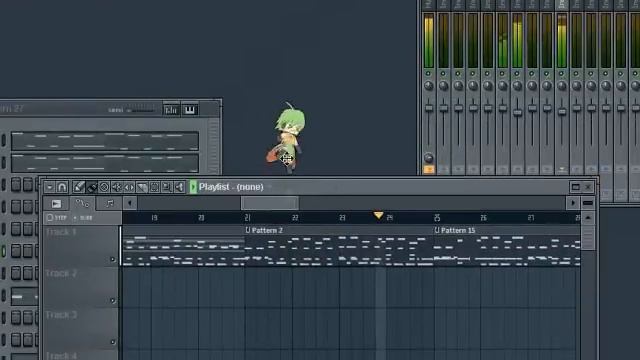Turn the highlighted mixer track's pan knob

pyautogui.click(x=562, y=86)
